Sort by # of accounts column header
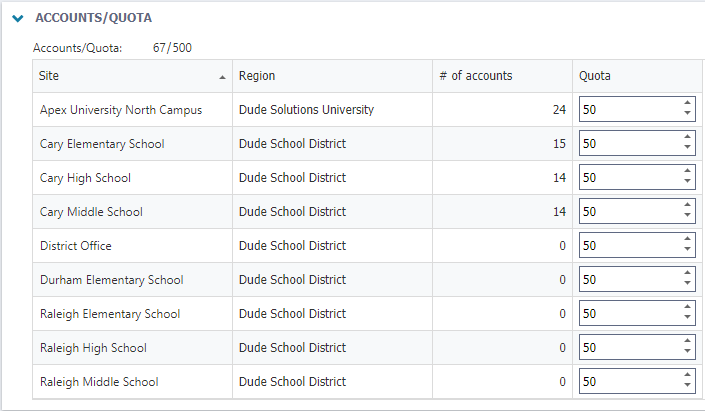Screen dimensions: 705x411 point(500,76)
